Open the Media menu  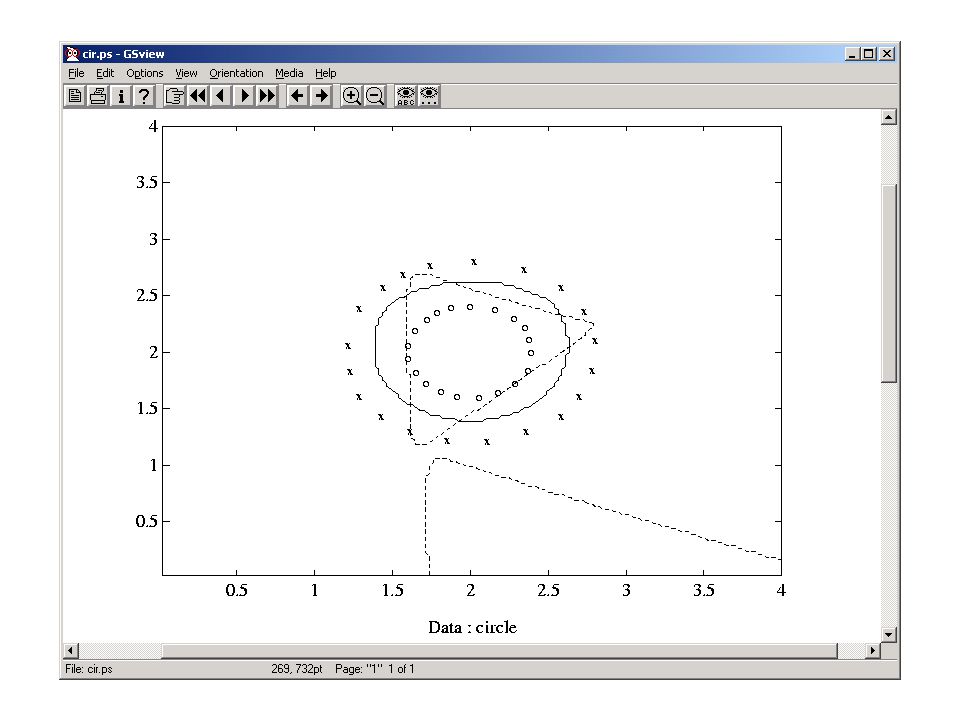(x=289, y=73)
